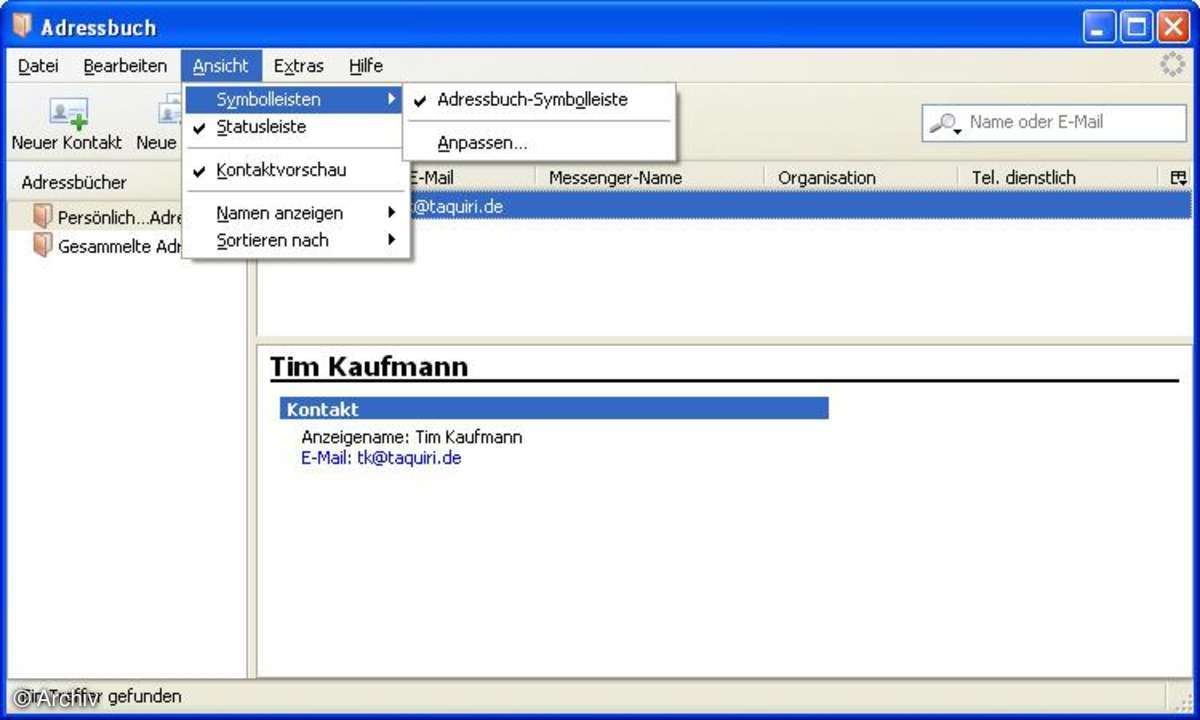This screenshot has height=720, width=1200.
Task: Sort by the E-Mail column header
Action: point(470,177)
